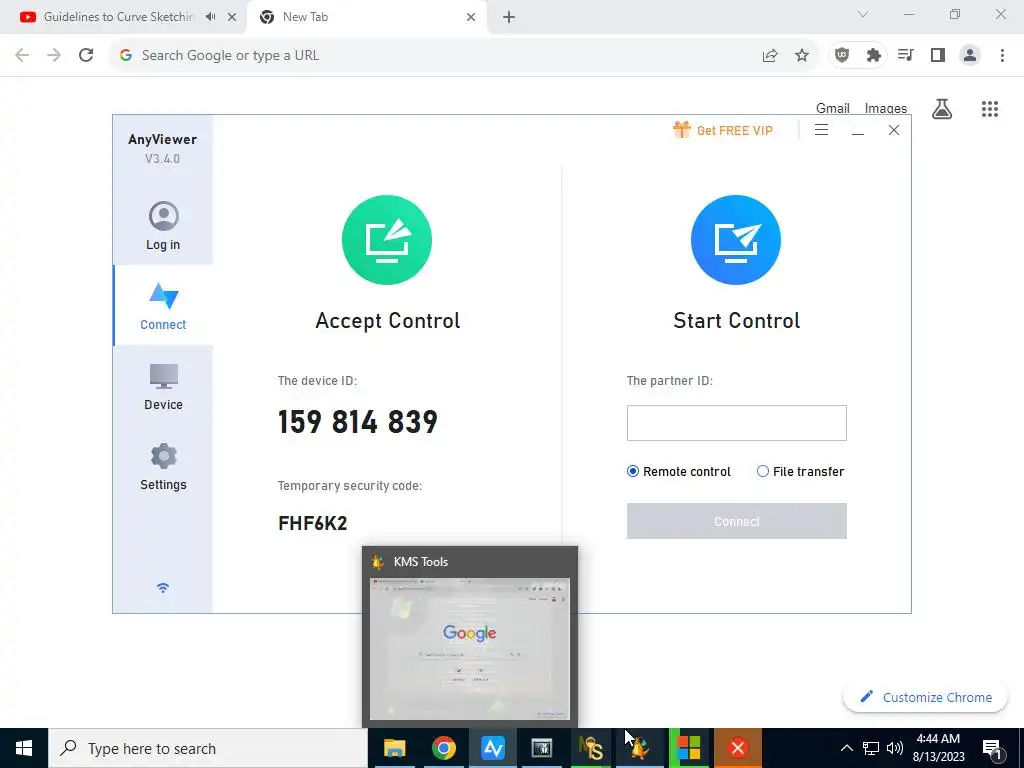Open the network icon in the system tray
Image resolution: width=1024 pixels, height=768 pixels.
[x=871, y=748]
